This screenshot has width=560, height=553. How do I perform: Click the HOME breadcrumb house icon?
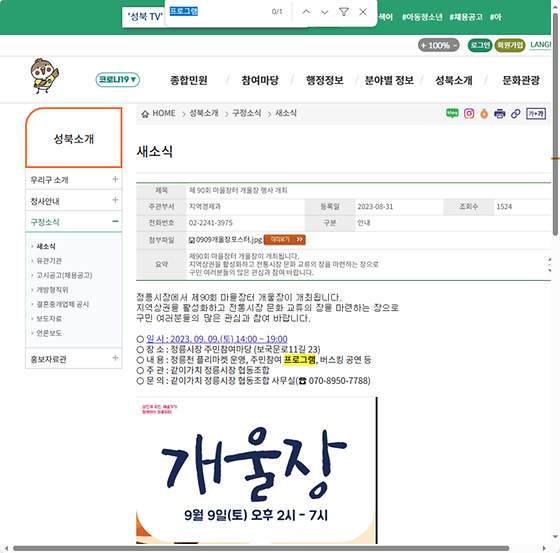(145, 114)
